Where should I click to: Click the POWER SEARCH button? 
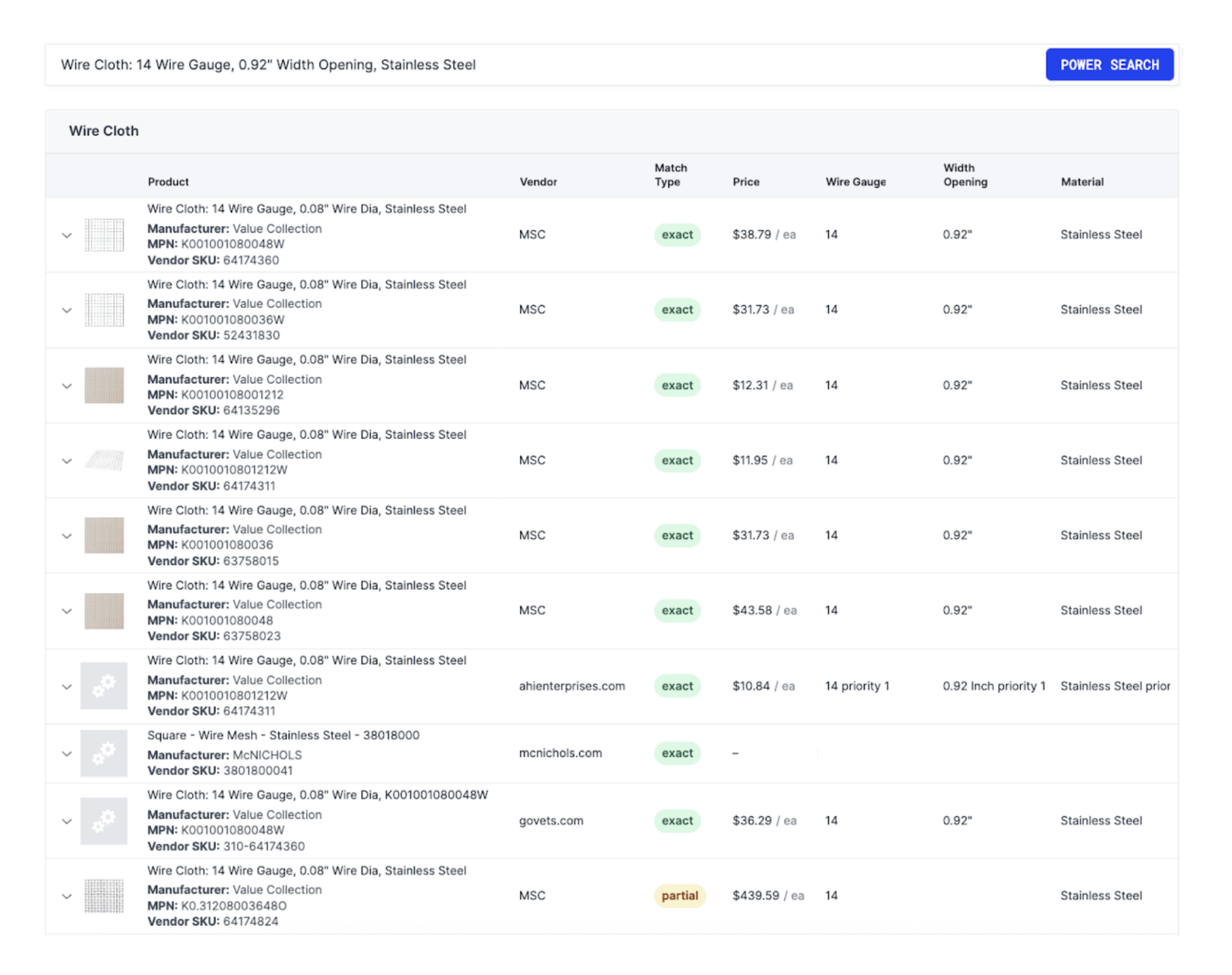click(1109, 64)
